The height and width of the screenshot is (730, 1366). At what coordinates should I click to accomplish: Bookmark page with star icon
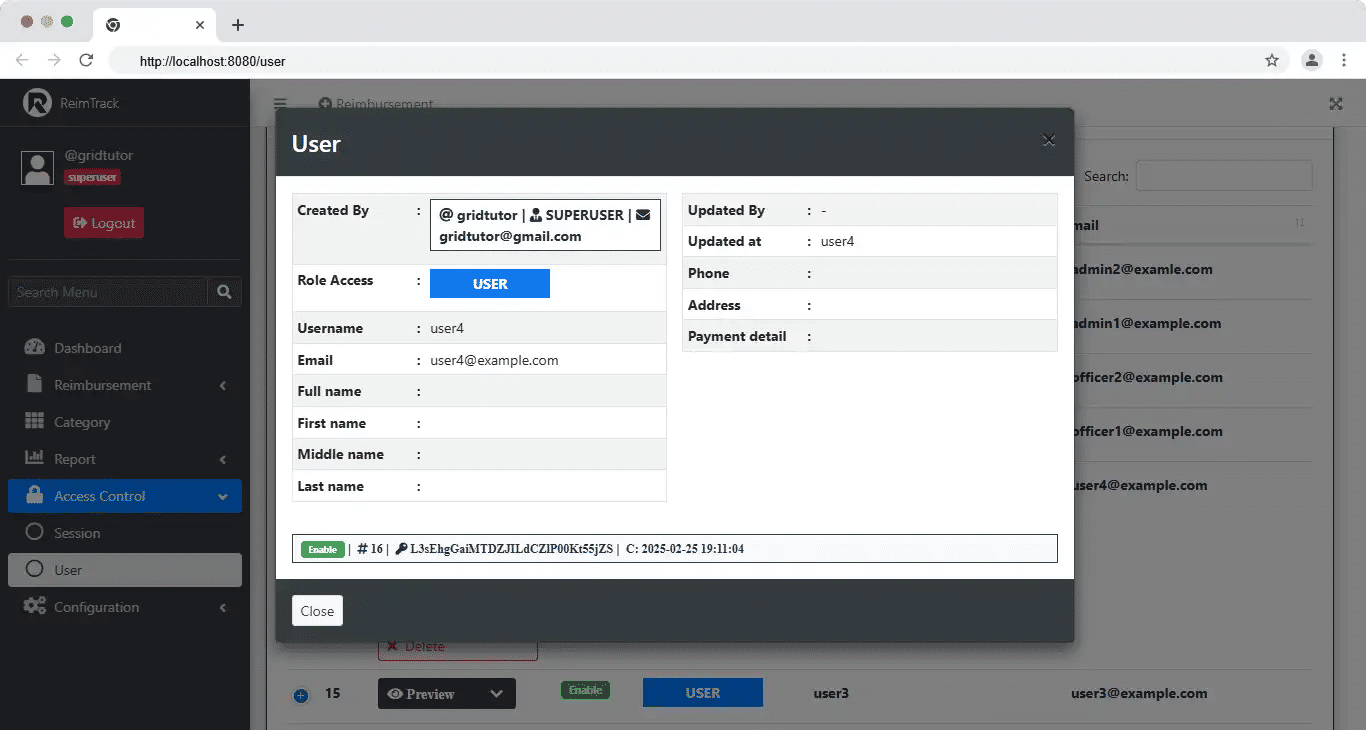click(1272, 61)
